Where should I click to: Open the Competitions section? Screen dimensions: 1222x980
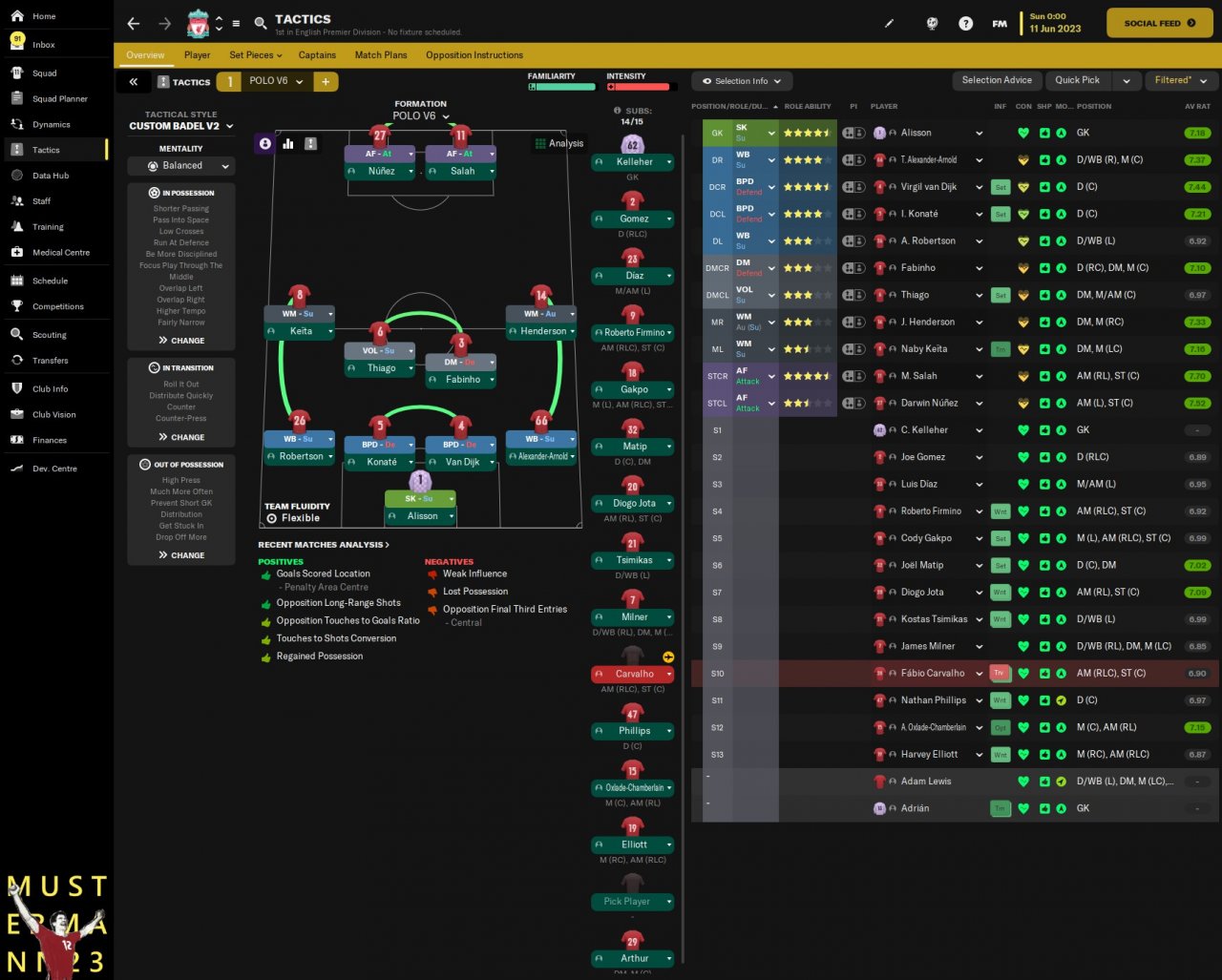pyautogui.click(x=57, y=307)
